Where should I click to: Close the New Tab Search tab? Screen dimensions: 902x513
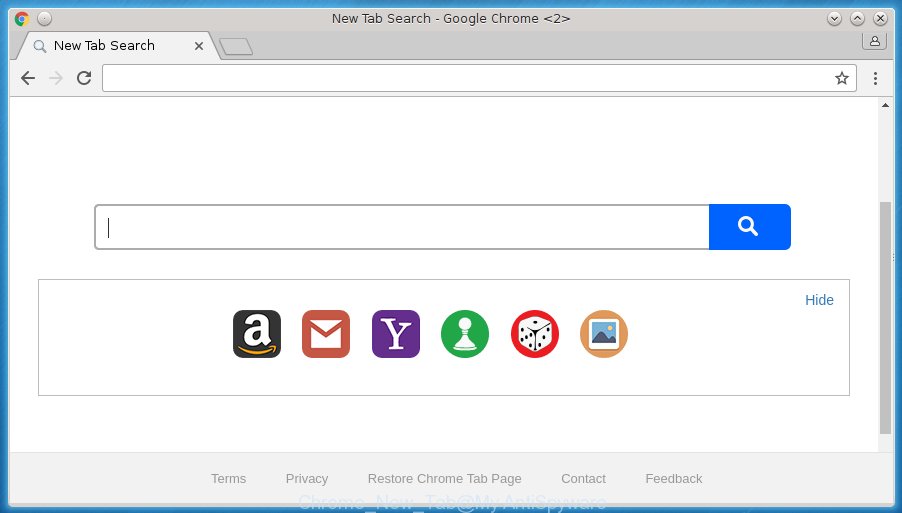[x=198, y=46]
